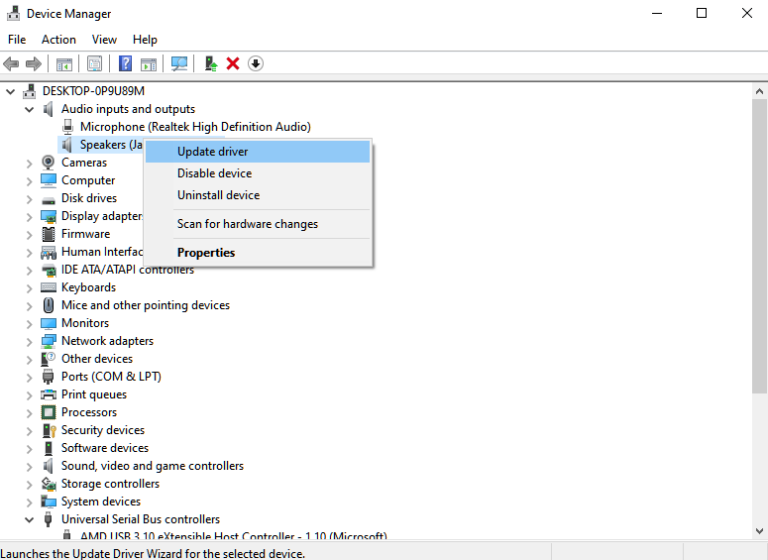Click the Properties toolbar icon

[94, 64]
